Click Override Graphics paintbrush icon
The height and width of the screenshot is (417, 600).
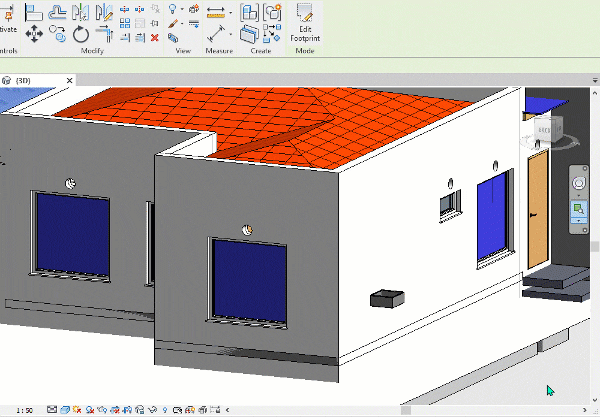coord(173,24)
